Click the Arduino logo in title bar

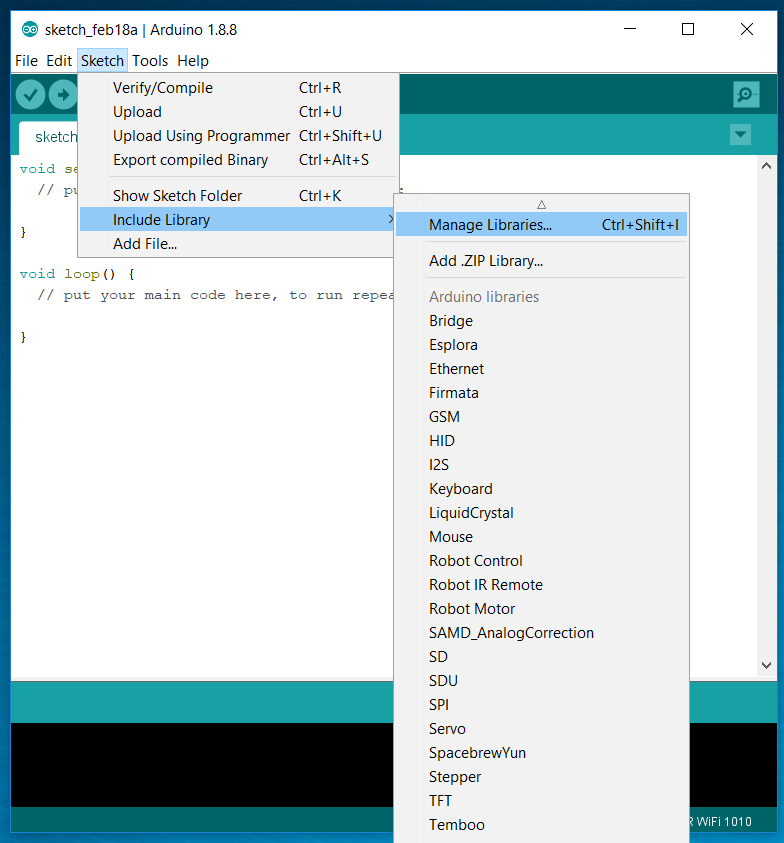(x=30, y=29)
